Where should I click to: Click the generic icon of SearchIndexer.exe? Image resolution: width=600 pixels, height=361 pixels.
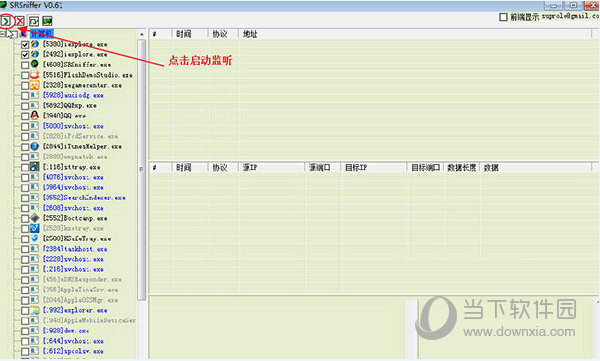(x=35, y=198)
